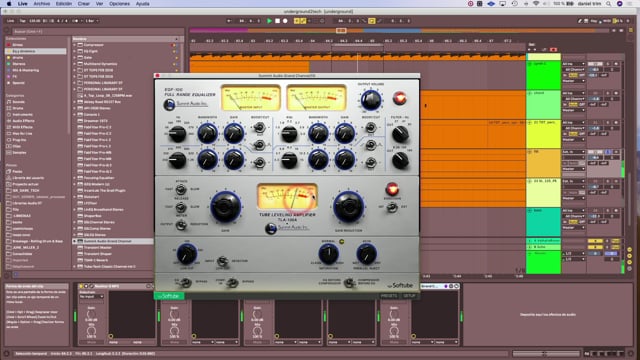Click the large Gain Reduction knob
This screenshot has width=640, height=360.
(x=349, y=207)
